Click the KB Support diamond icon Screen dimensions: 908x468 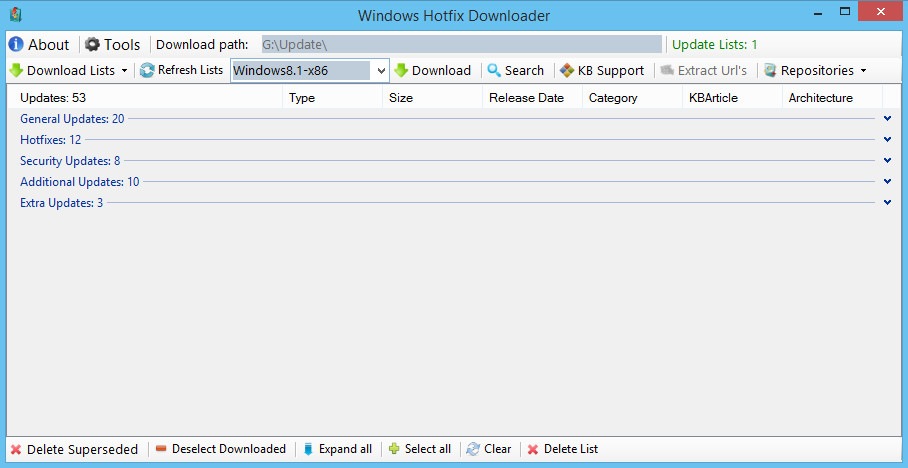pyautogui.click(x=567, y=70)
